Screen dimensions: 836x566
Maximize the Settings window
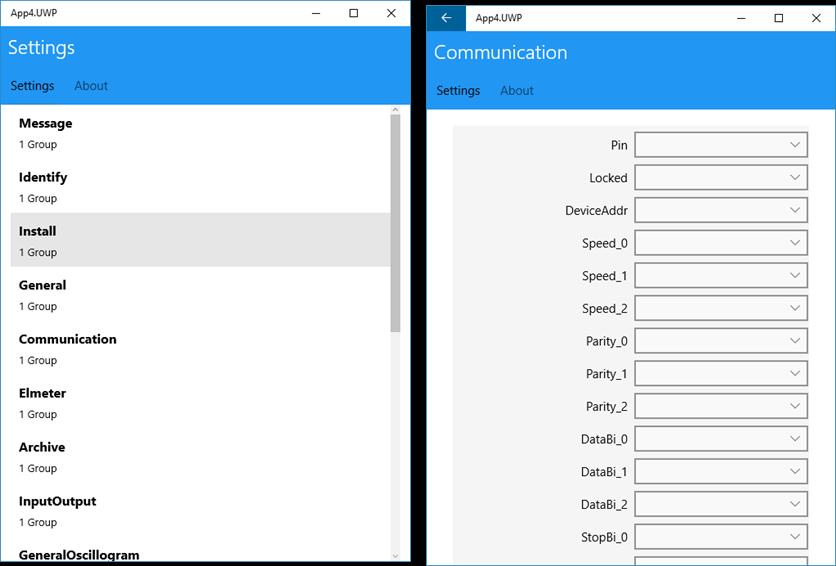(353, 13)
